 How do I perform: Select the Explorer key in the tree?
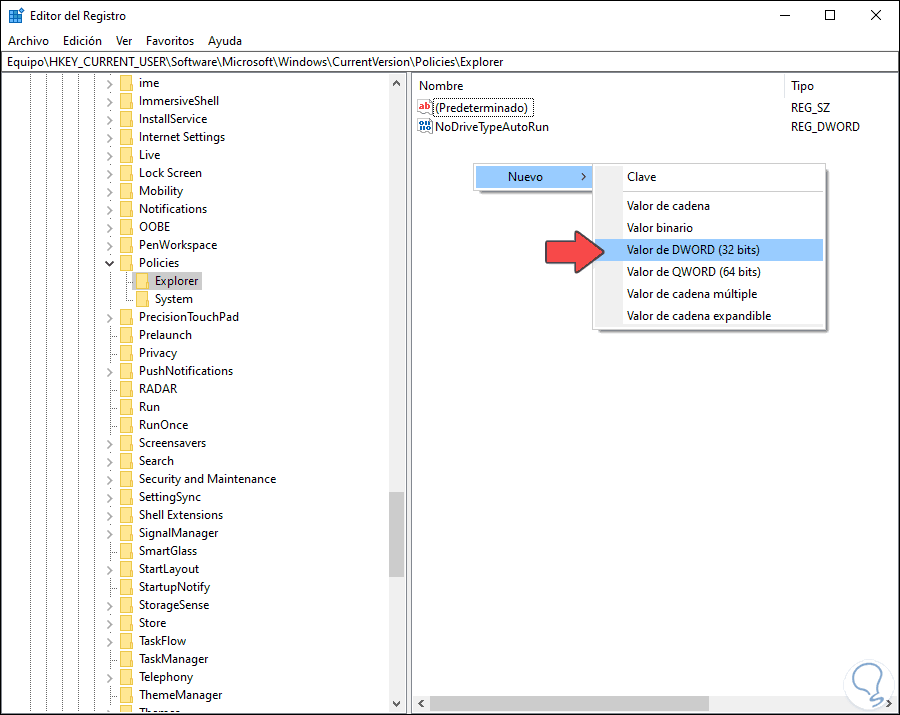[x=176, y=281]
